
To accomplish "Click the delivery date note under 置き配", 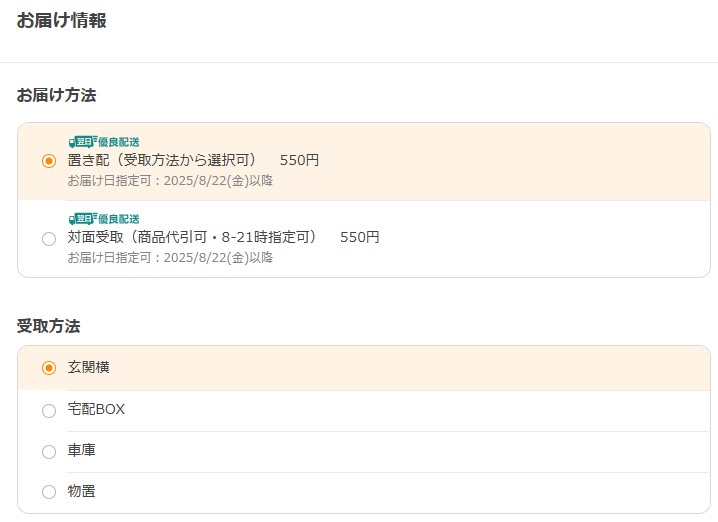I will pyautogui.click(x=170, y=181).
